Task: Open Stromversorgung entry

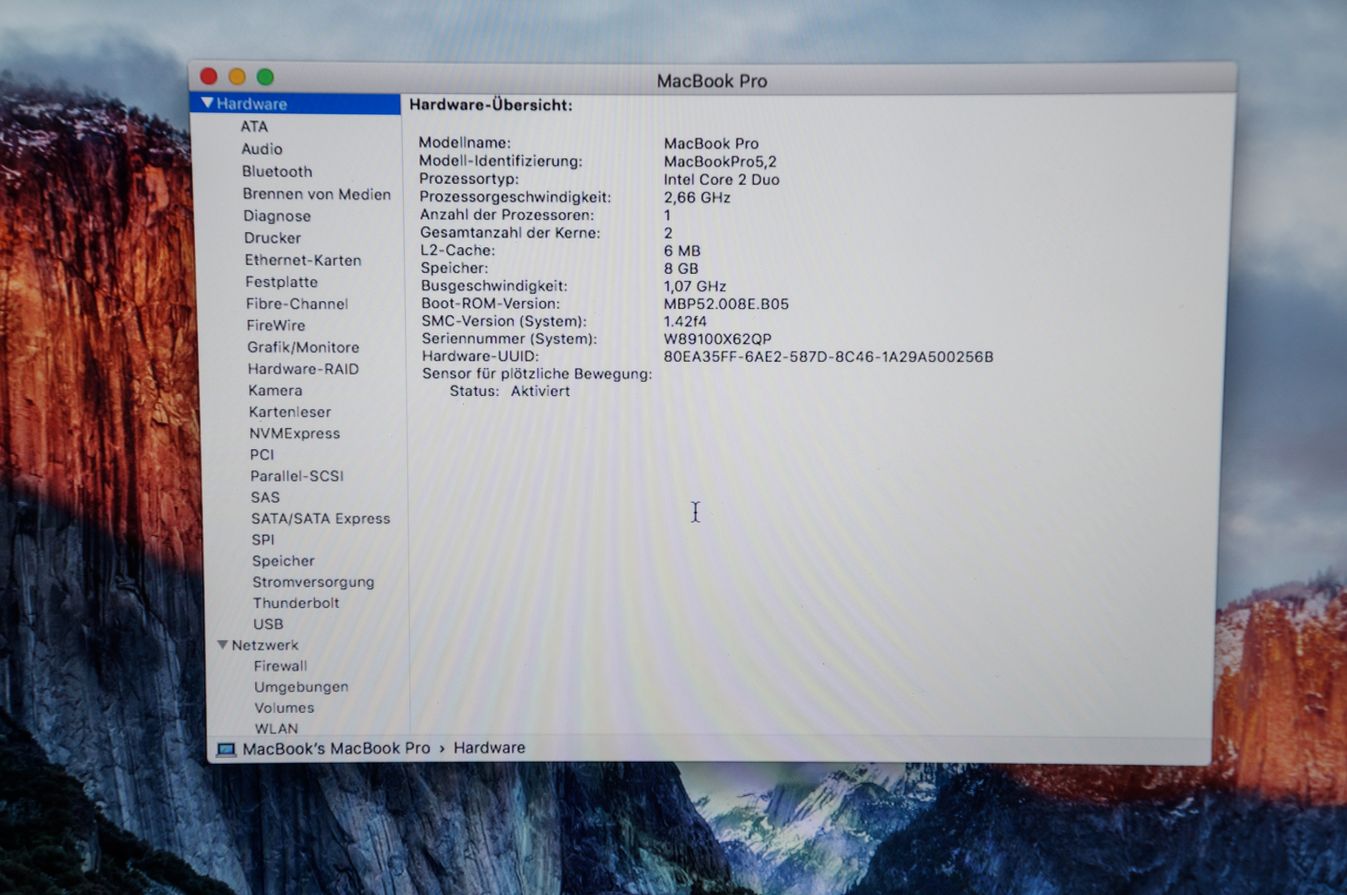Action: [313, 582]
